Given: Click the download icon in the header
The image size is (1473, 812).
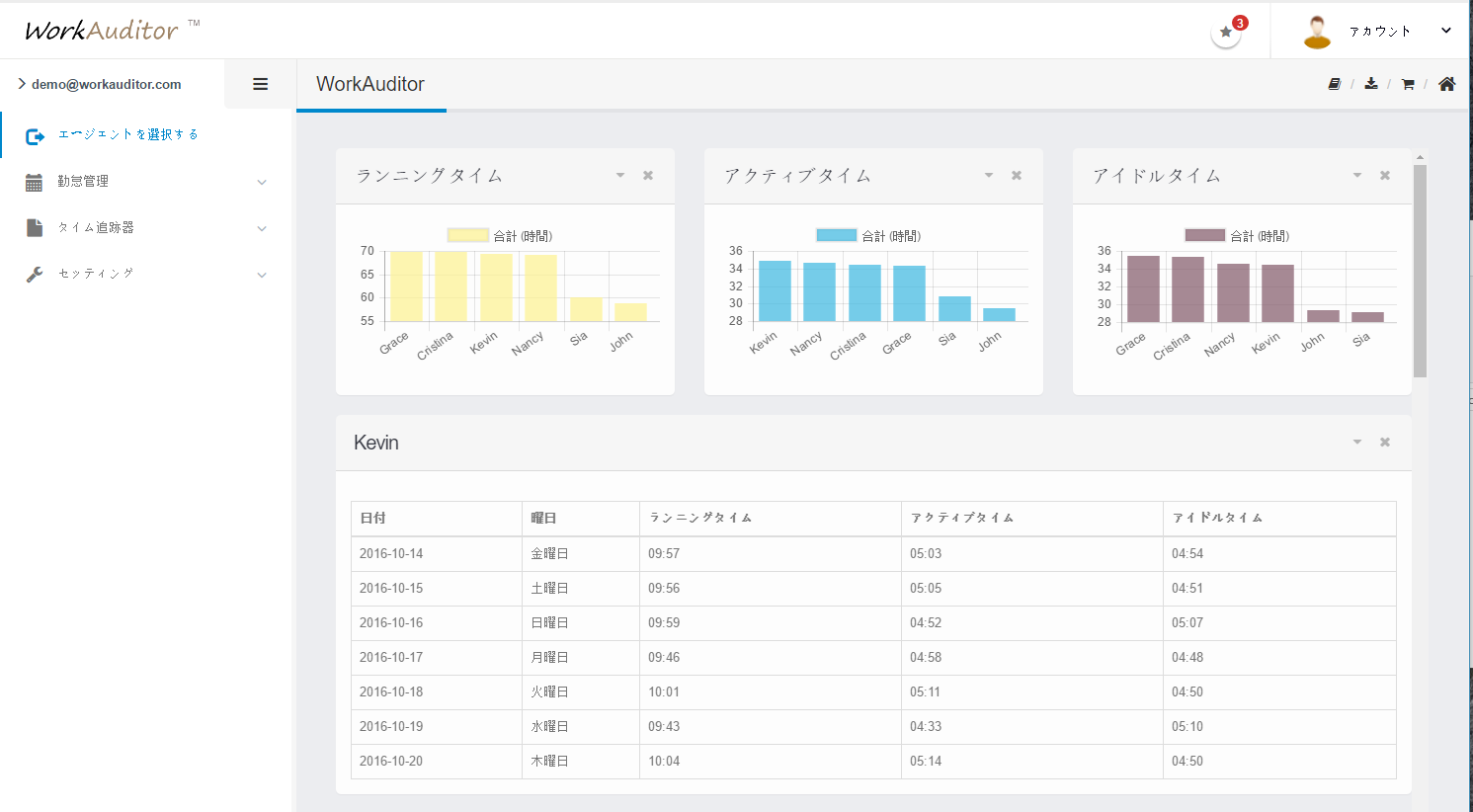Looking at the screenshot, I should pos(1371,84).
